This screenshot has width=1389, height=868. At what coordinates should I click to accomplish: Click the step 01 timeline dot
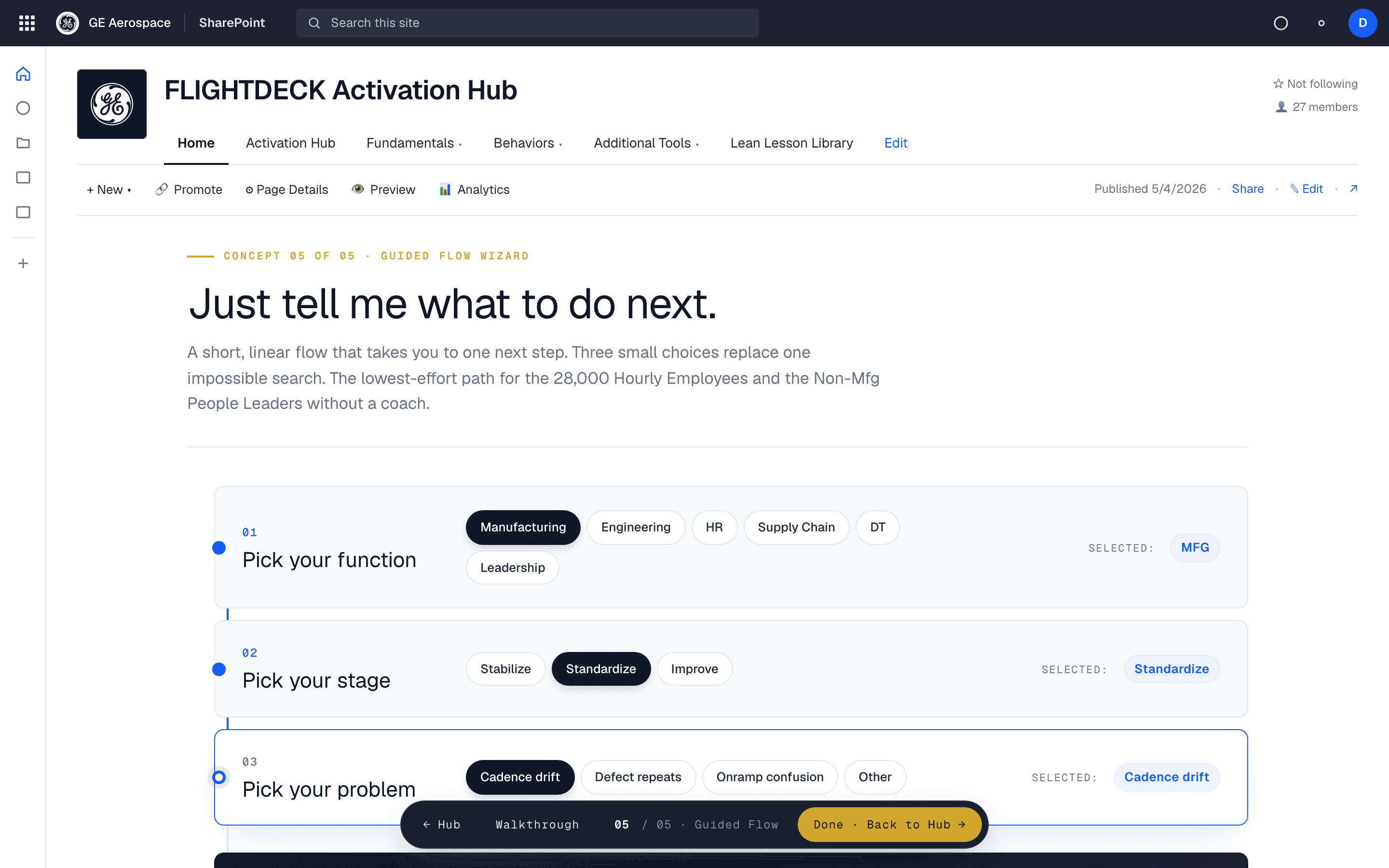pos(218,548)
